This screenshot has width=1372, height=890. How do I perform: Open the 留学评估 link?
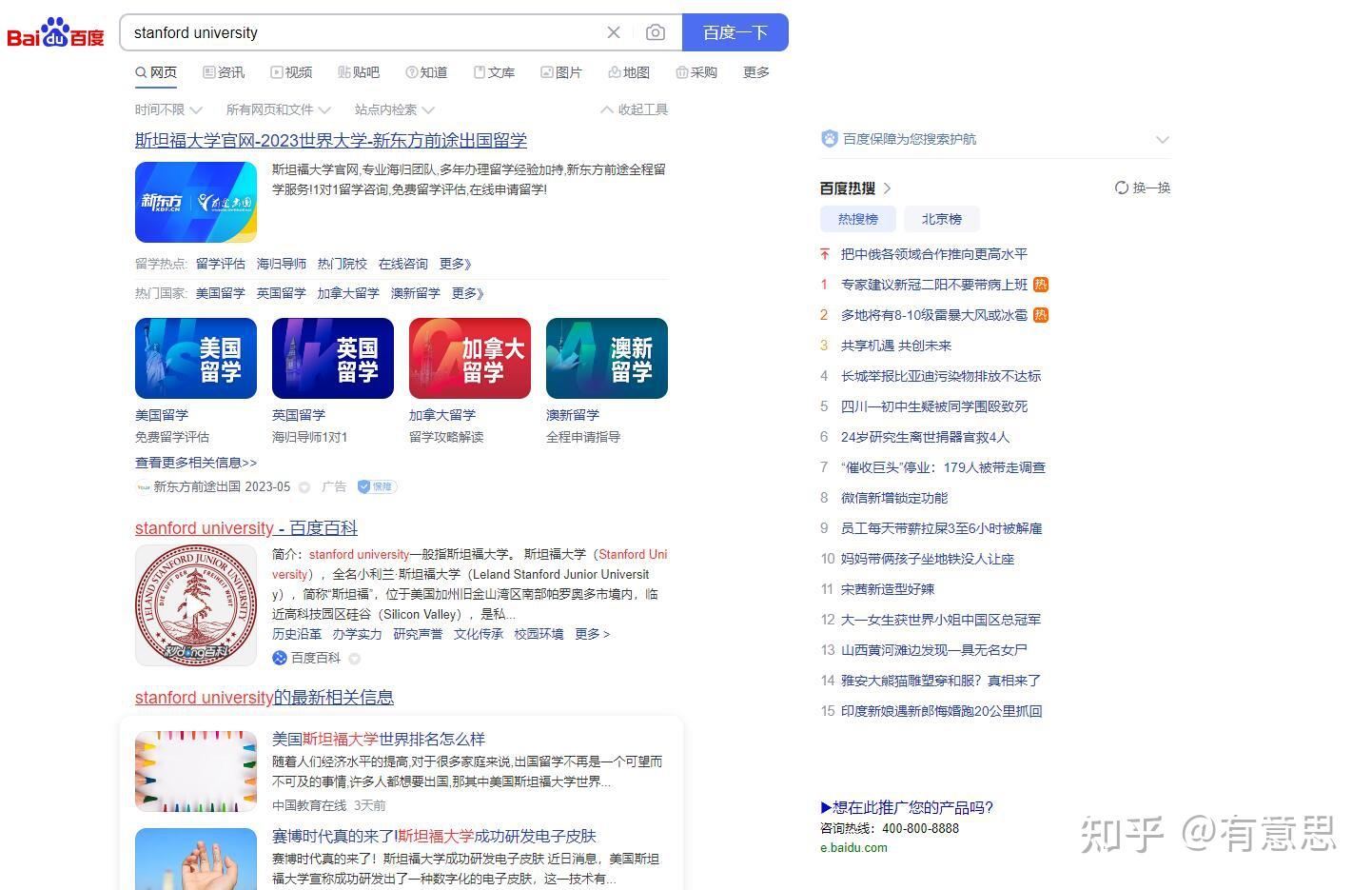point(221,264)
